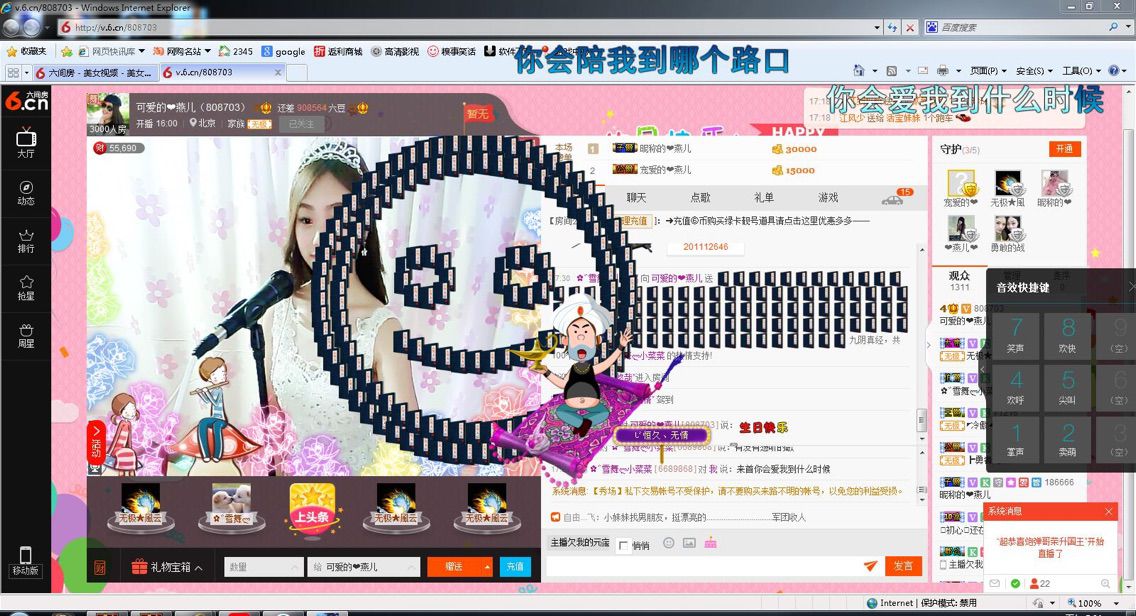Expand the address bar history dropdown
The width and height of the screenshot is (1136, 616).
(x=877, y=28)
